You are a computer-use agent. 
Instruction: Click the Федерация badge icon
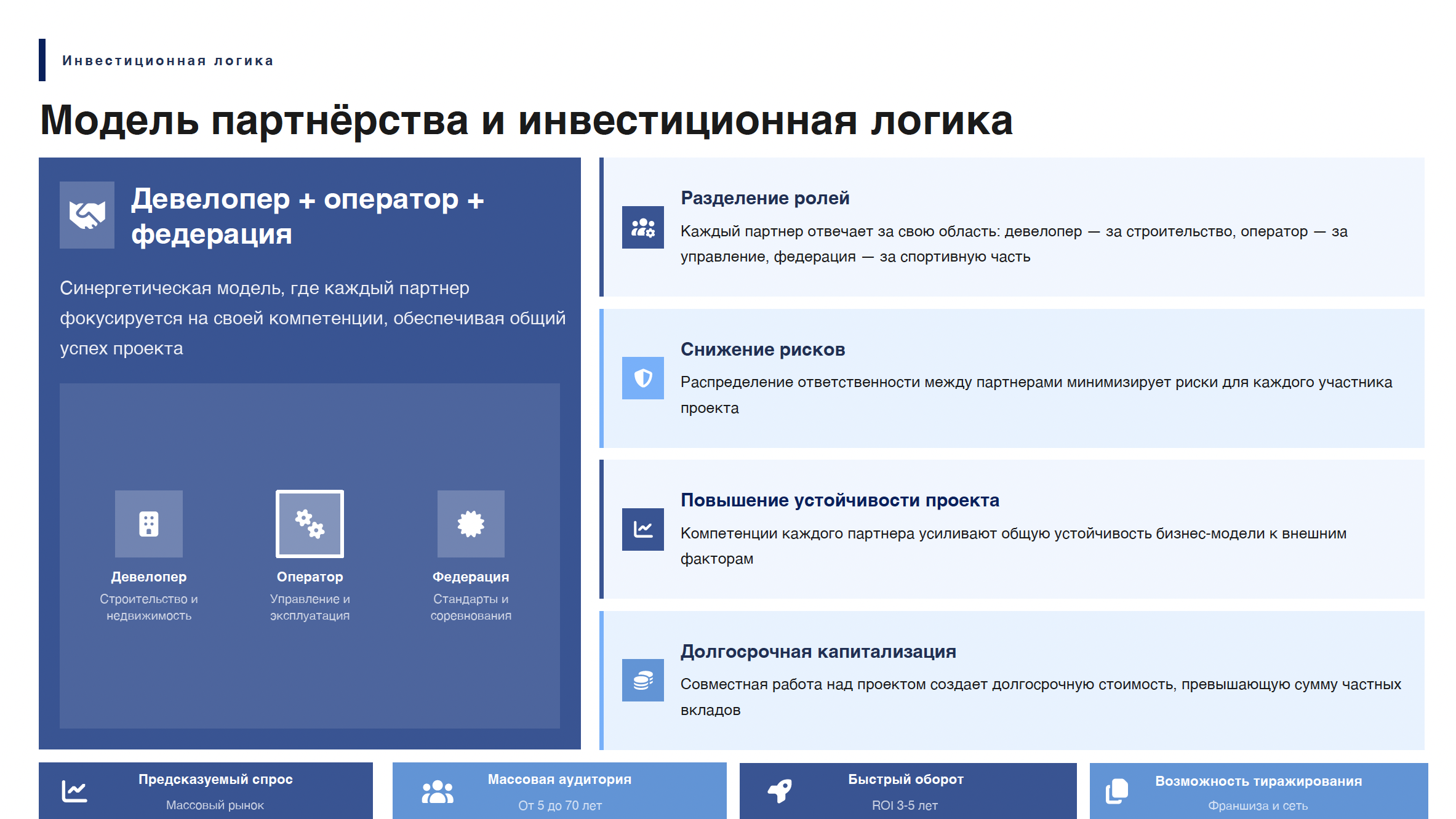click(x=471, y=524)
